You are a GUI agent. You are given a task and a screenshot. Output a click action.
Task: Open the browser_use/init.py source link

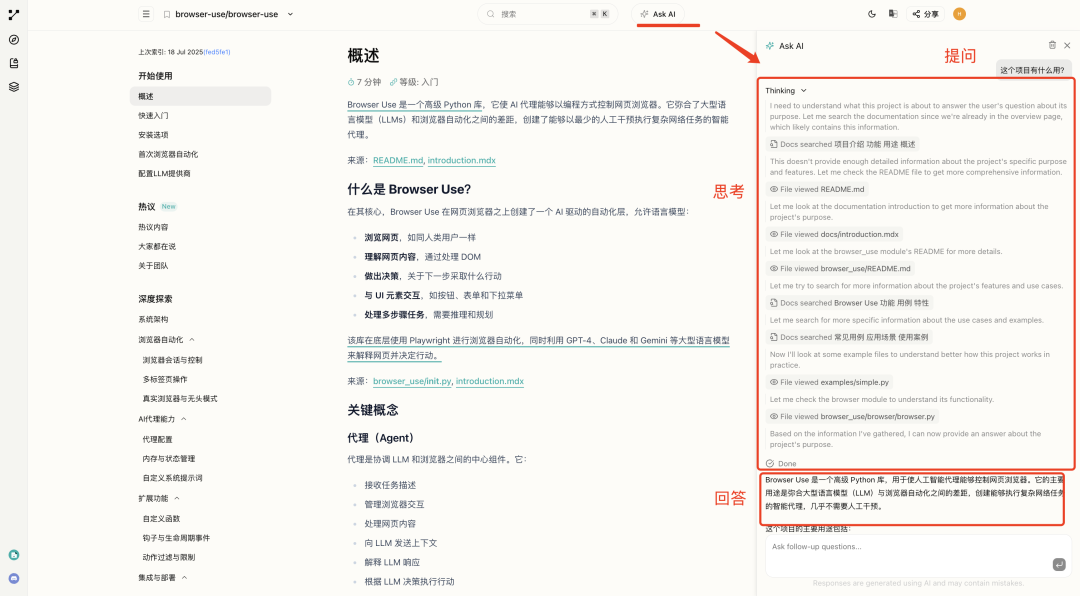[412, 381]
